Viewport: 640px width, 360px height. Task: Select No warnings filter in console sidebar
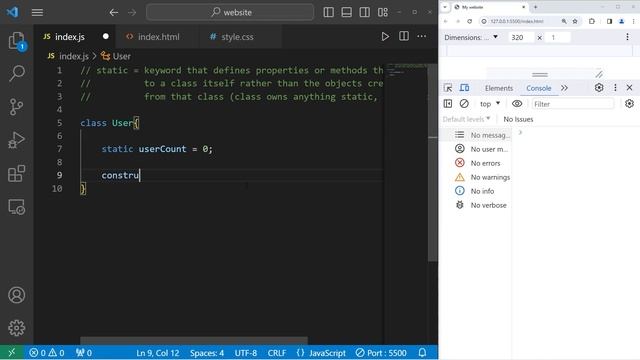pos(482,177)
